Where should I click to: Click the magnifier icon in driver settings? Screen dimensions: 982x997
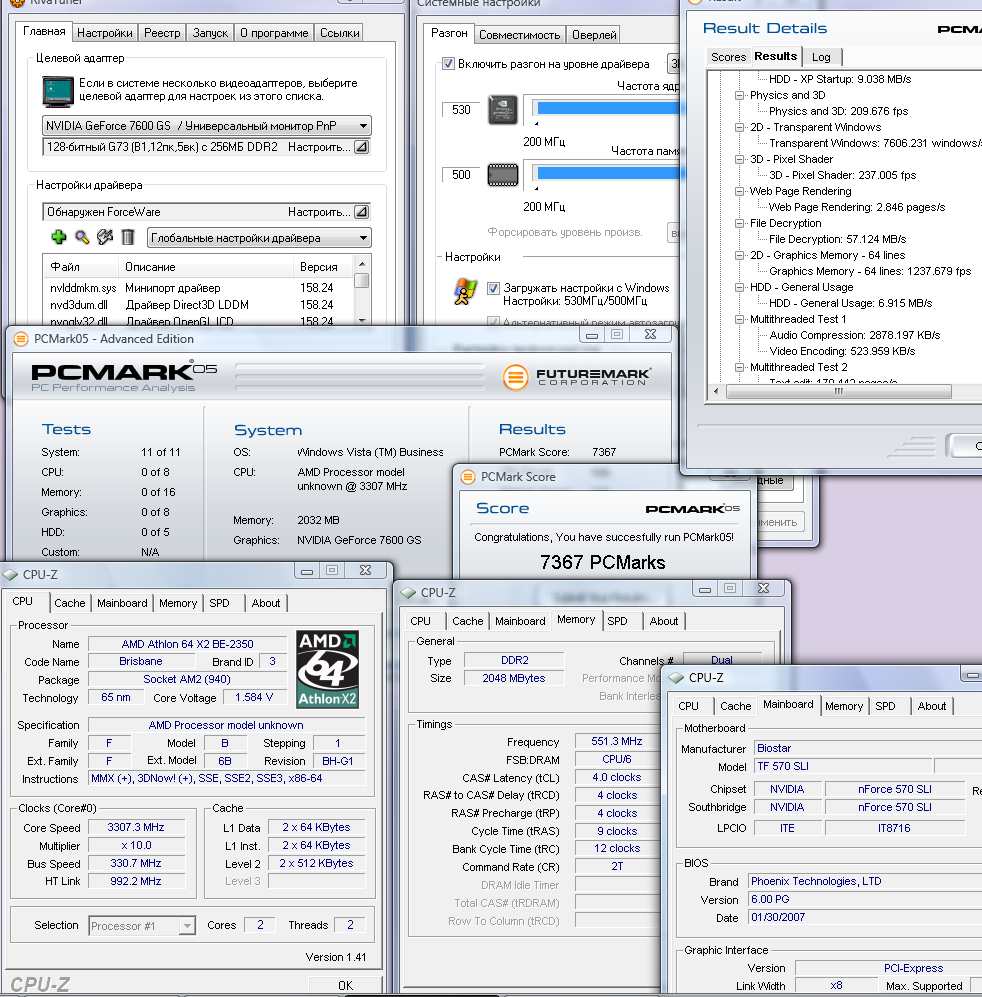82,237
